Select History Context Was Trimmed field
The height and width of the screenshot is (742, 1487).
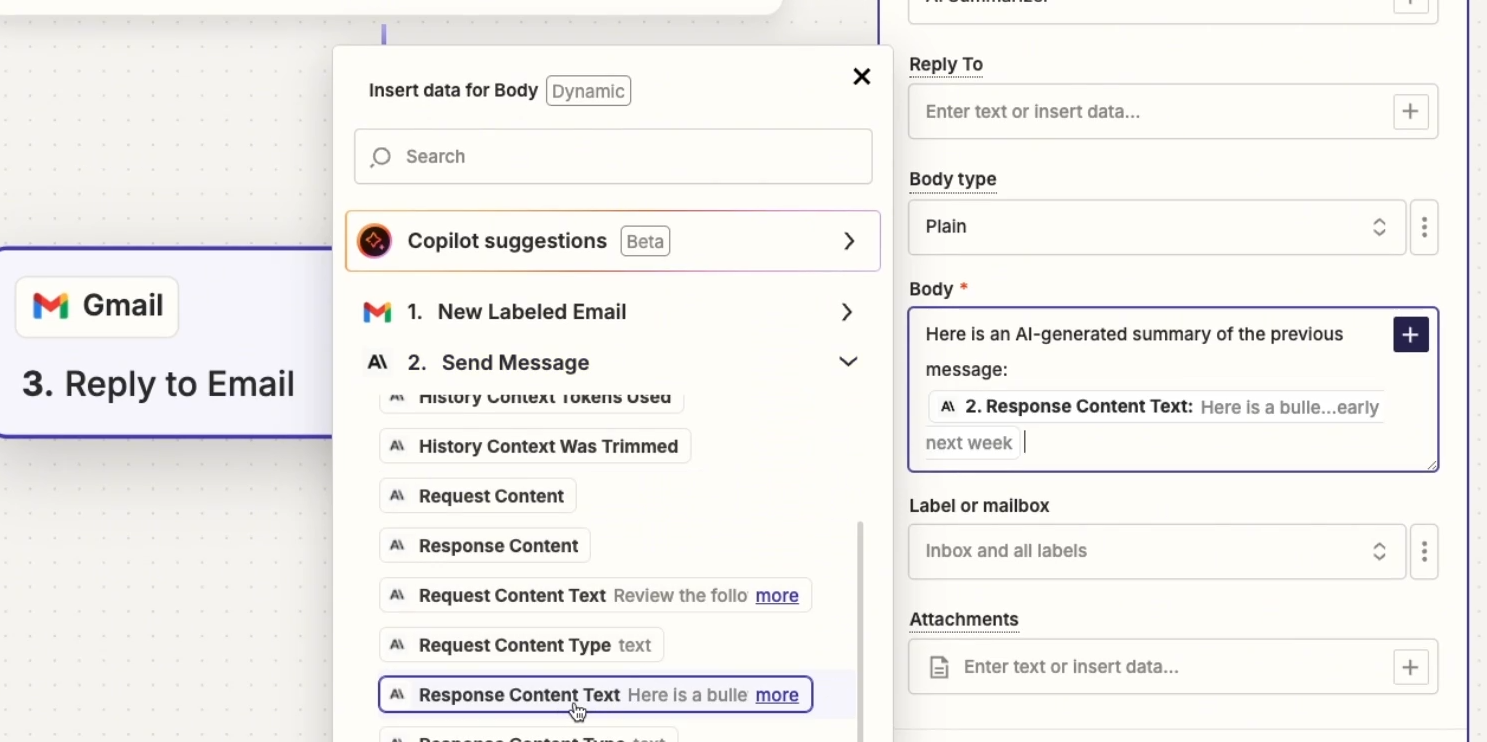pyautogui.click(x=535, y=446)
